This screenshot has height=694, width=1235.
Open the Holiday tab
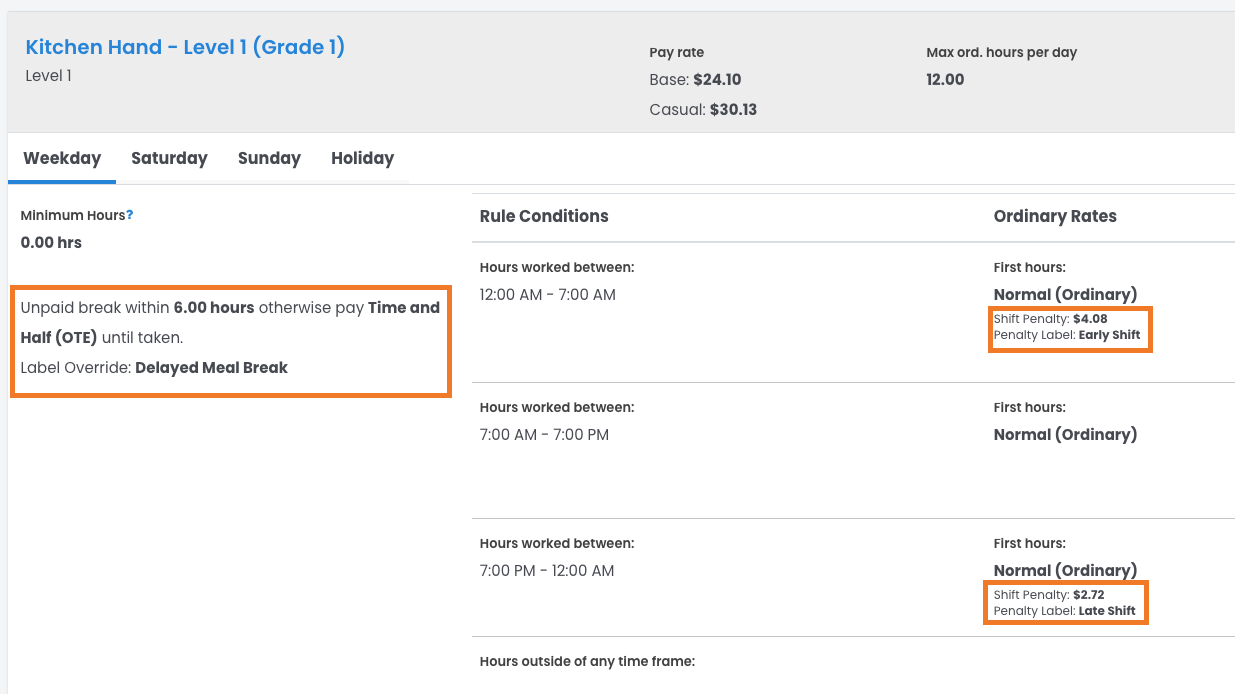[x=362, y=158]
